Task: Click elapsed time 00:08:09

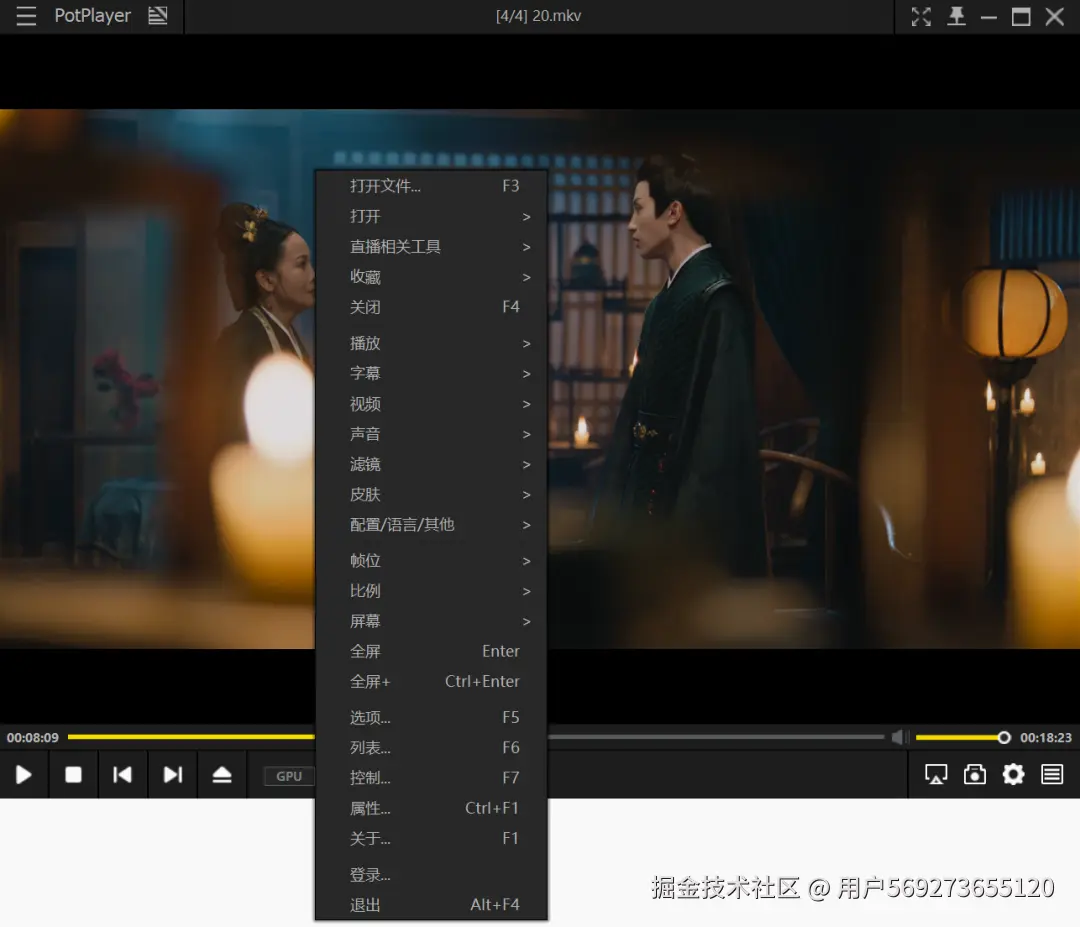Action: click(x=32, y=738)
